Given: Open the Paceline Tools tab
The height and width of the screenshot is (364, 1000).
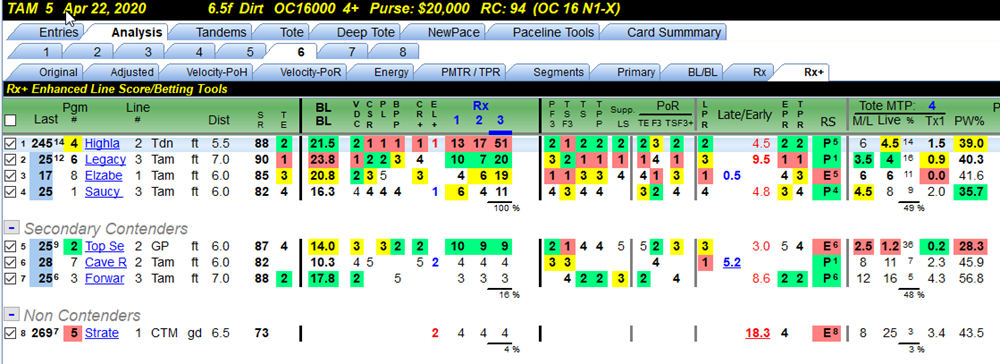Looking at the screenshot, I should pyautogui.click(x=546, y=33).
